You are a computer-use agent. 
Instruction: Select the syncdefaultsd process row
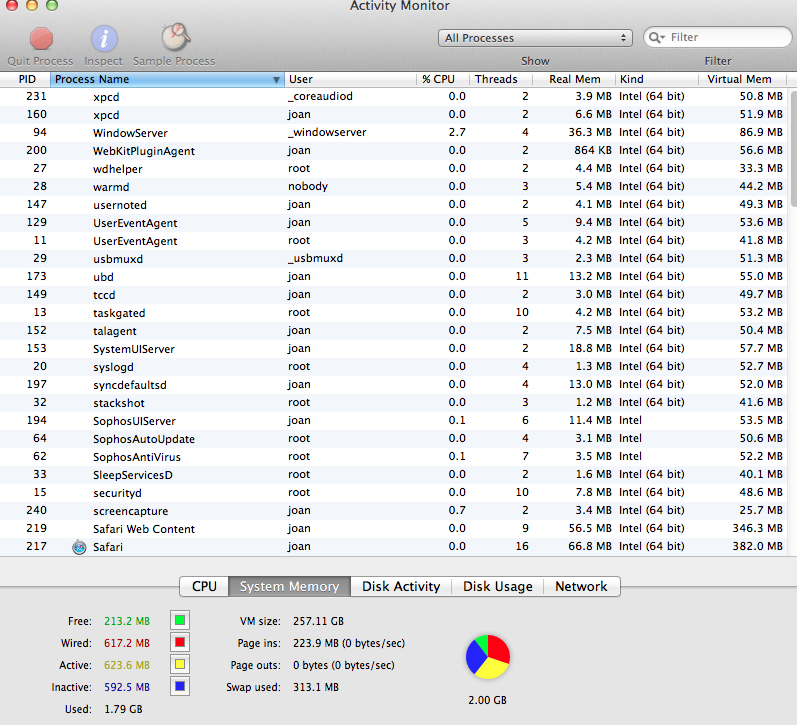394,385
